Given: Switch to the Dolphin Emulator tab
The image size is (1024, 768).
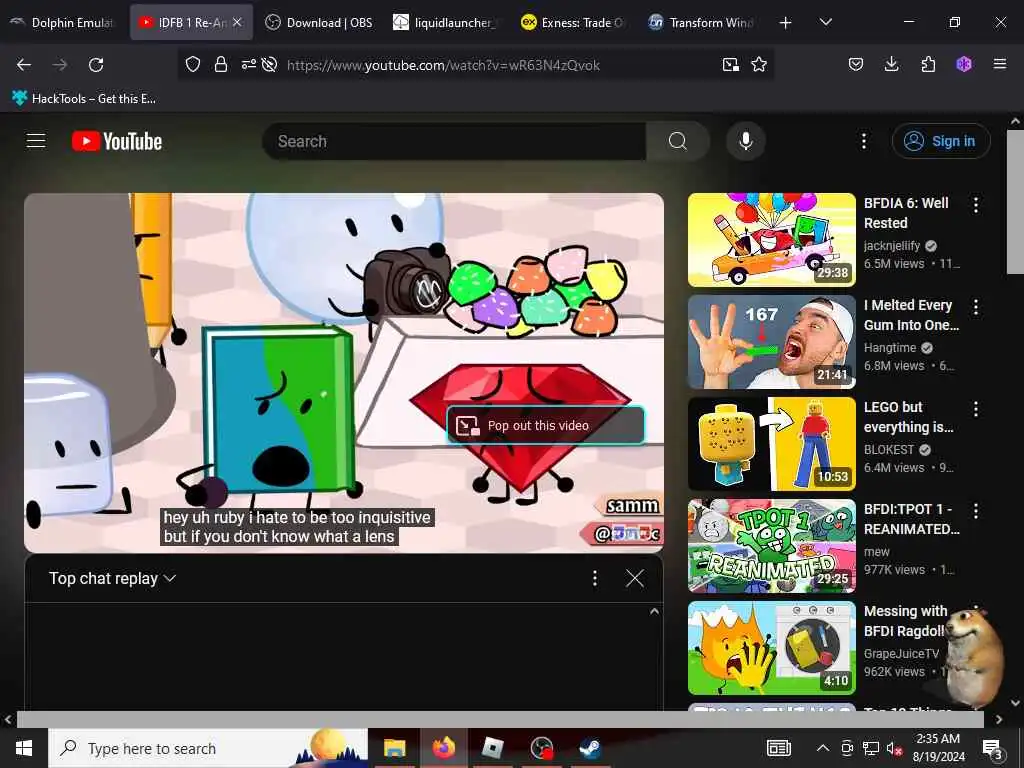Looking at the screenshot, I should pos(62,22).
